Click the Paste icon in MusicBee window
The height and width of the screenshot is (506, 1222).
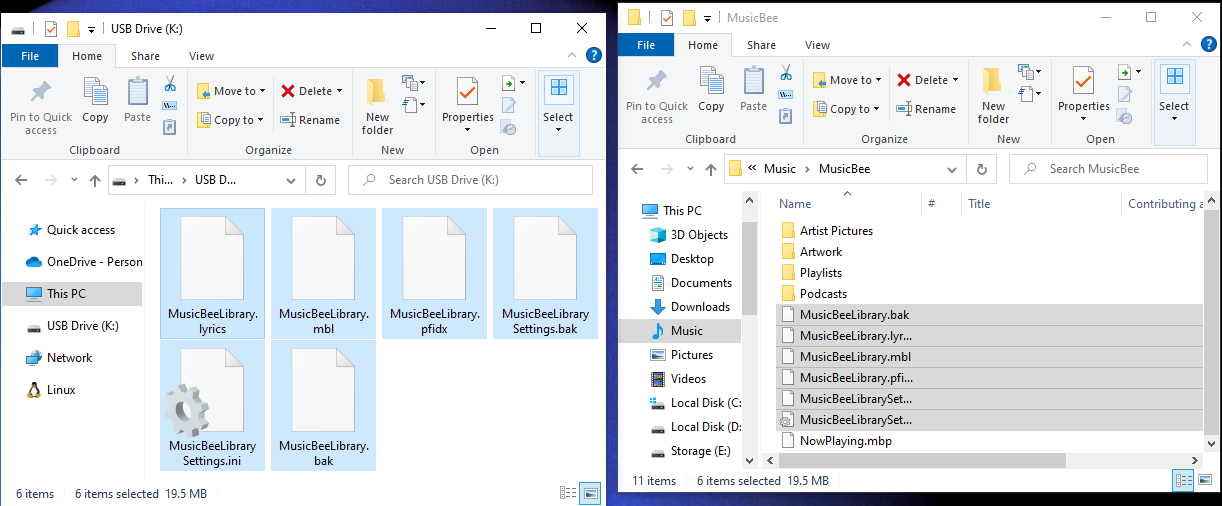click(x=753, y=82)
